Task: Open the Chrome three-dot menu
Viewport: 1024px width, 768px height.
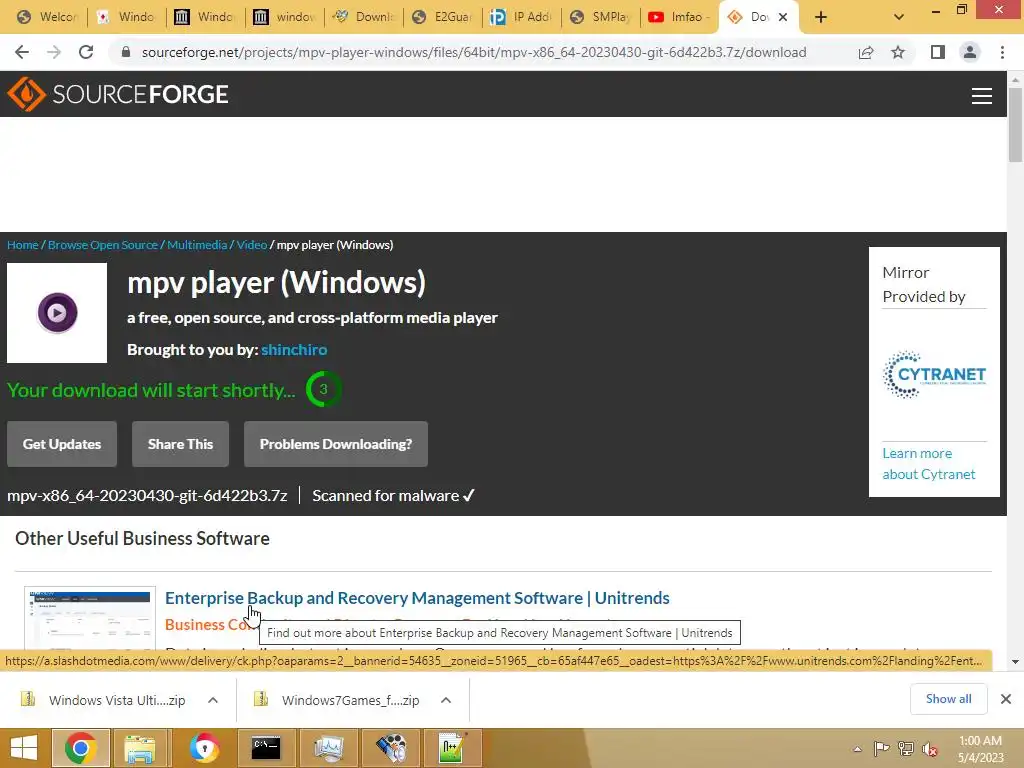Action: (x=1002, y=52)
